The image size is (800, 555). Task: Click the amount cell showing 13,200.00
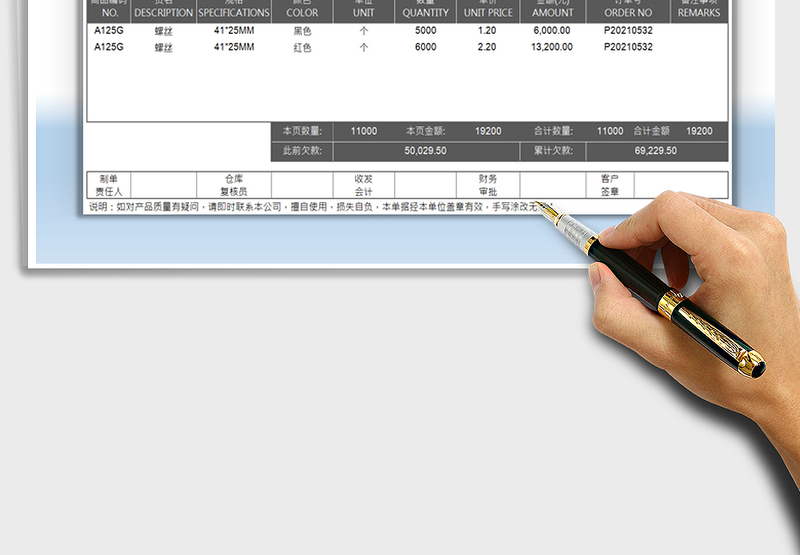[x=553, y=47]
